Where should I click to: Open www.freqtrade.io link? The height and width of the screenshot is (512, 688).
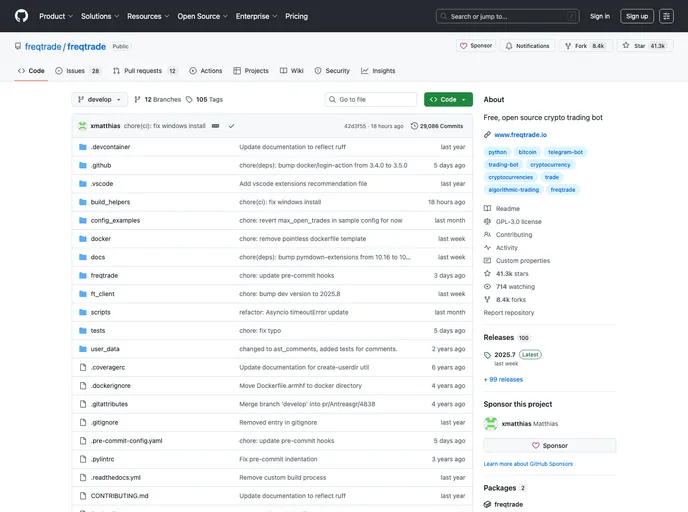(x=520, y=135)
